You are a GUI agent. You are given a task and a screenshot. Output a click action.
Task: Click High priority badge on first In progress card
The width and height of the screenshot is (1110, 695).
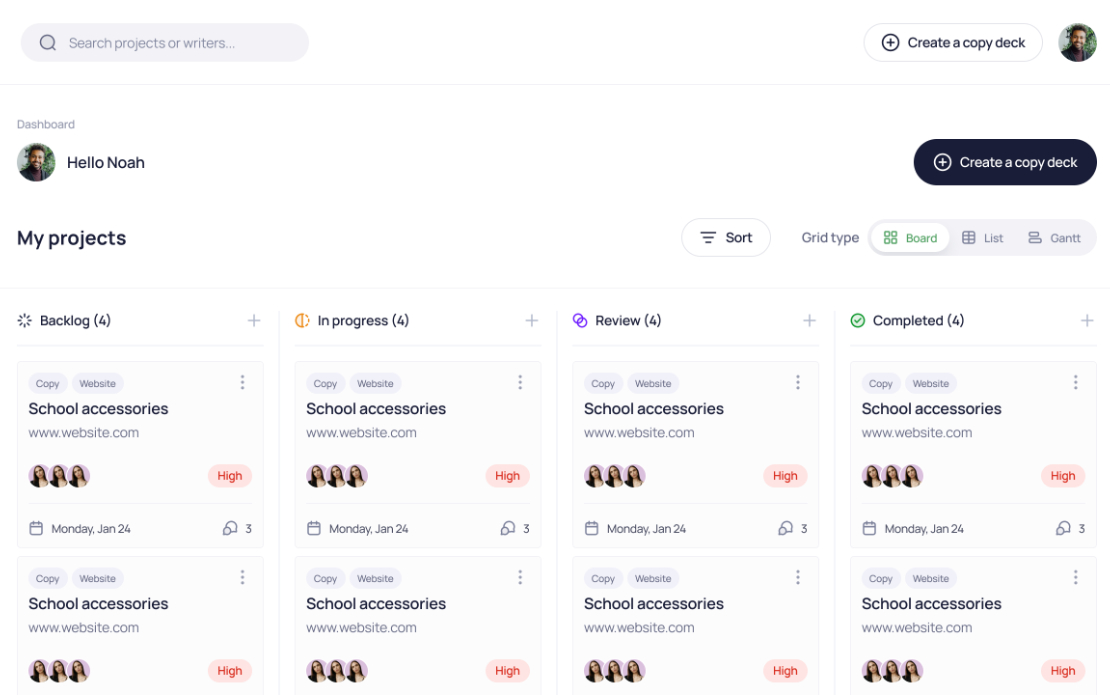508,476
